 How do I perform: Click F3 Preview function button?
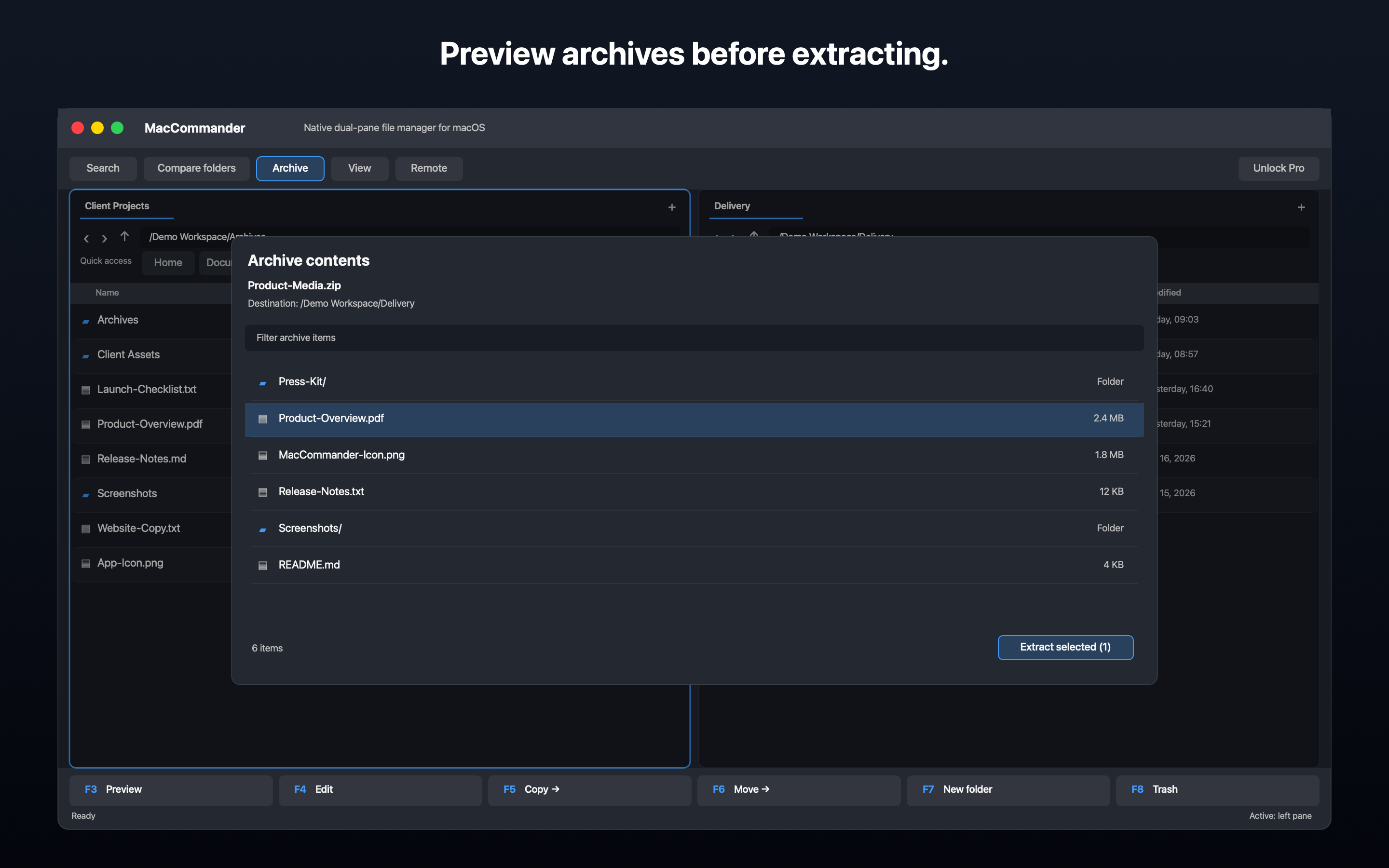click(x=171, y=790)
